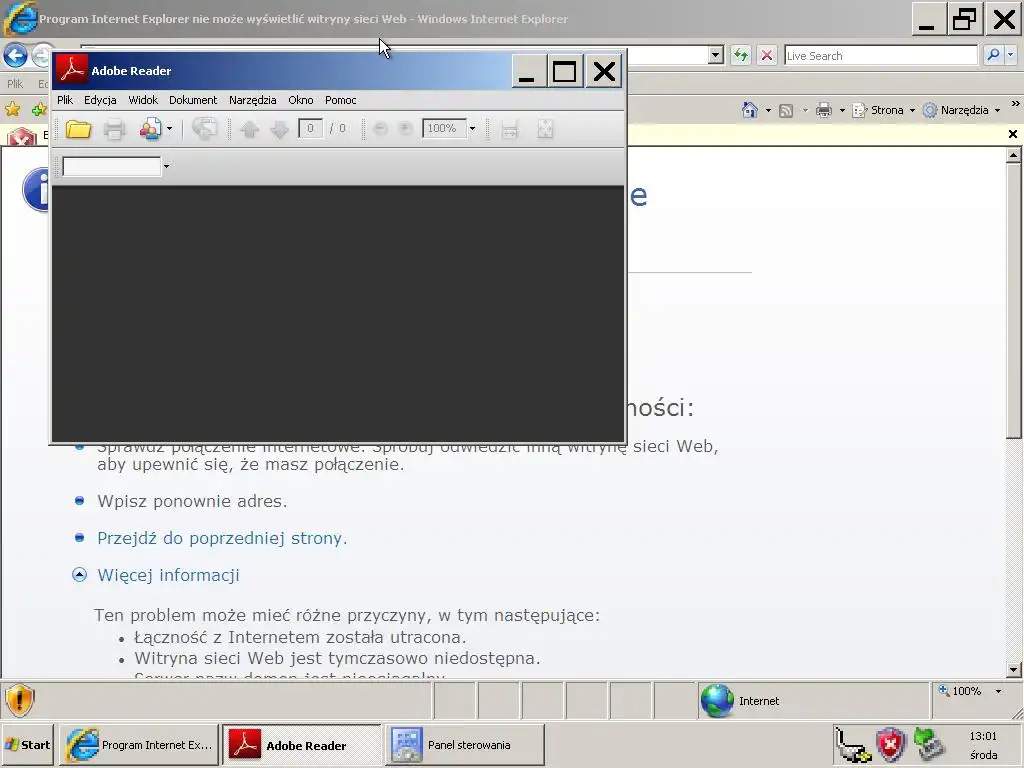Click the scrollbar up arrow in IE

point(1014,155)
